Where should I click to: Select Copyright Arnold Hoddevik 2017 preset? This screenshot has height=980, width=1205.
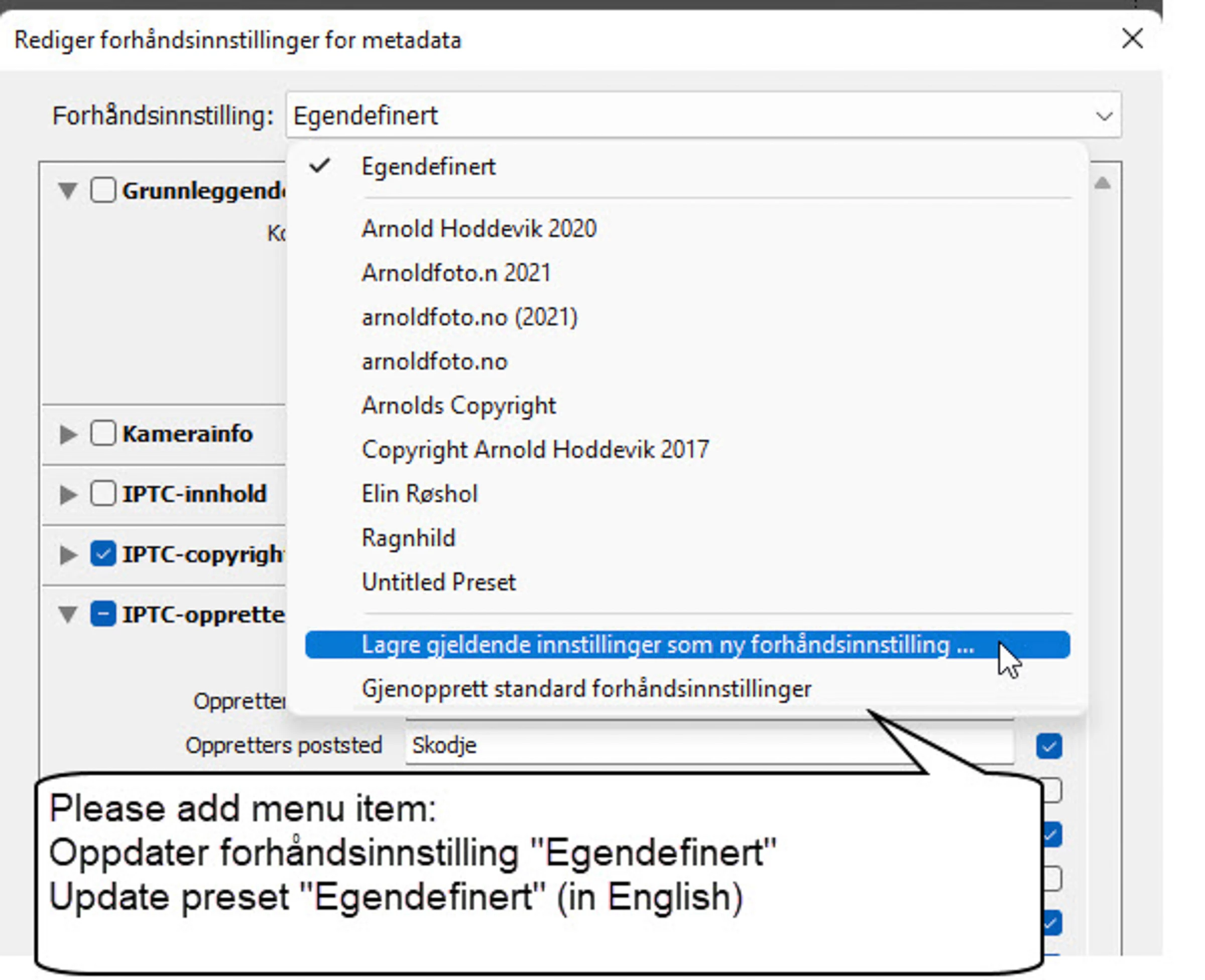535,450
